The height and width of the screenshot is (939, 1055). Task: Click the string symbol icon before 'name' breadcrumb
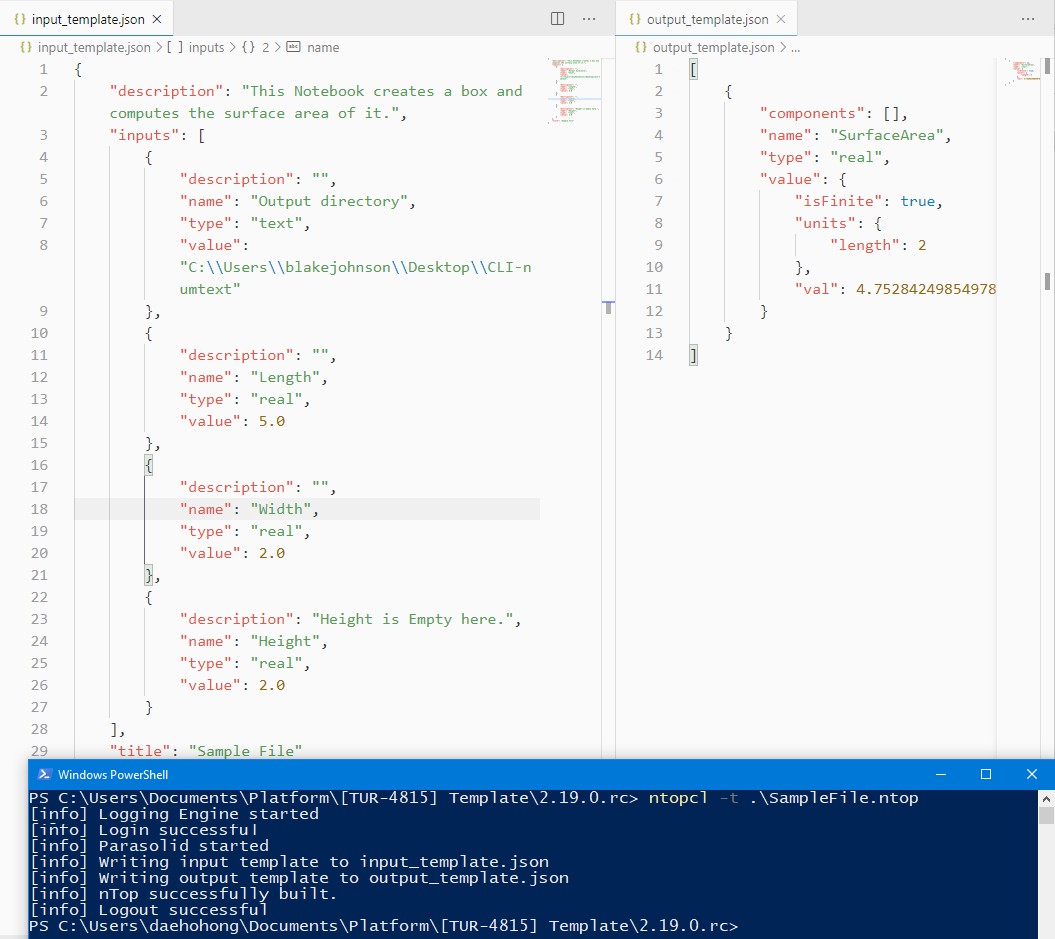point(293,47)
